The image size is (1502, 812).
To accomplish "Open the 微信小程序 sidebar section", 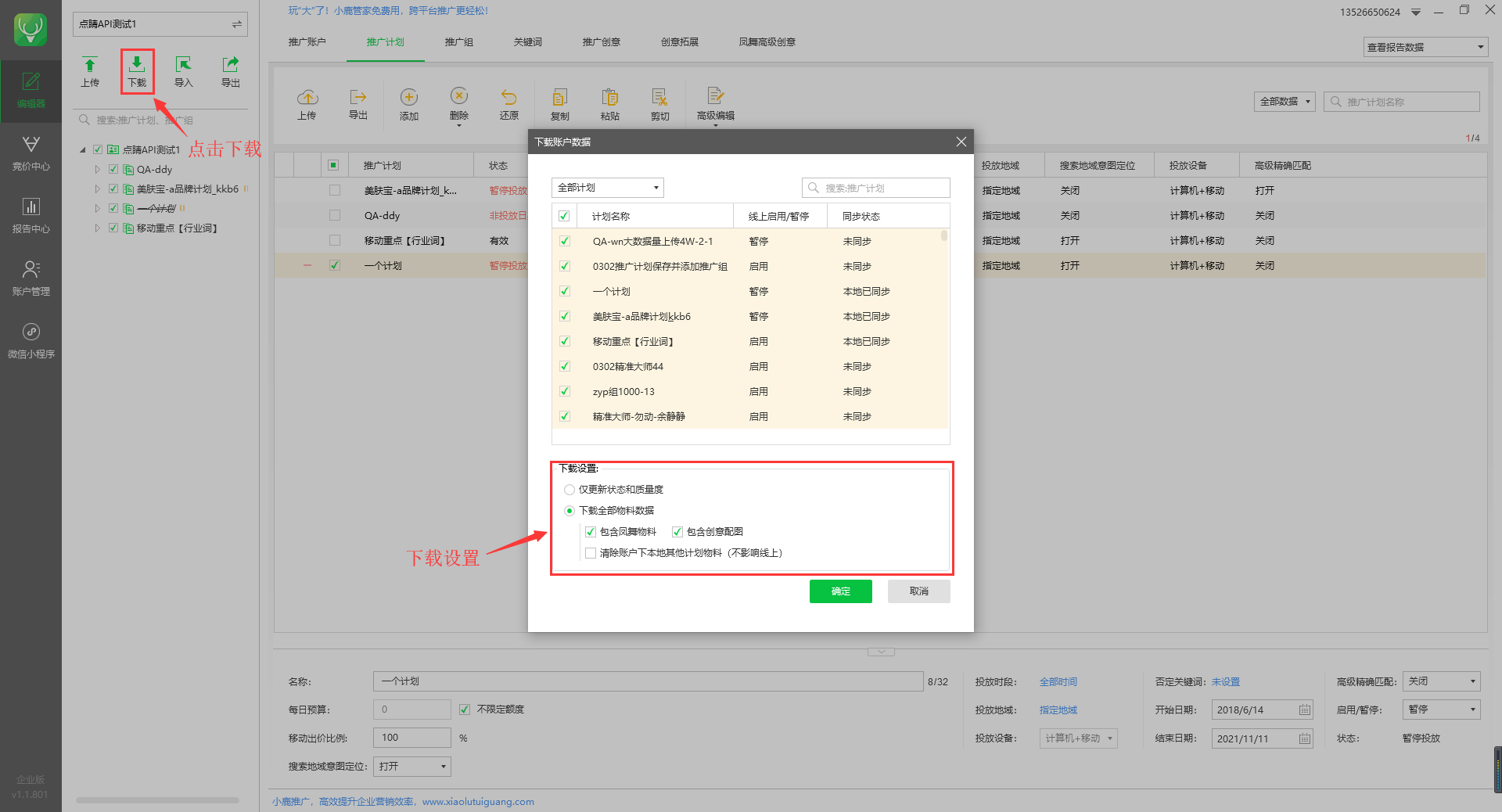I will (x=31, y=341).
